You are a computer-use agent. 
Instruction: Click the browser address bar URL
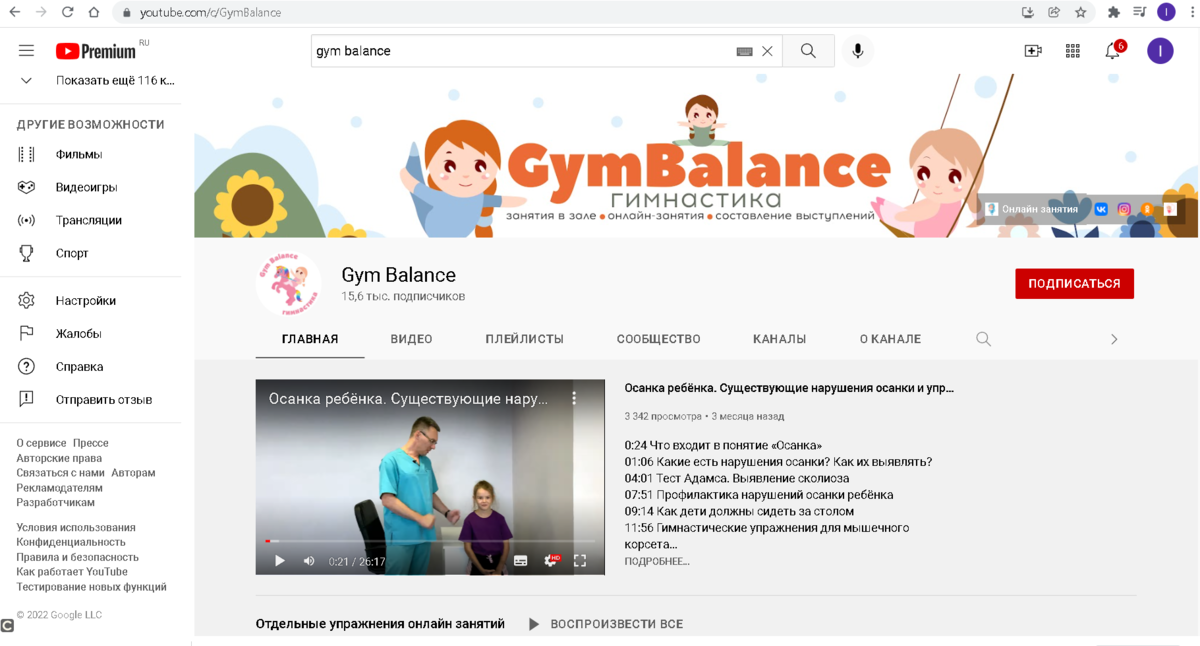click(x=210, y=12)
